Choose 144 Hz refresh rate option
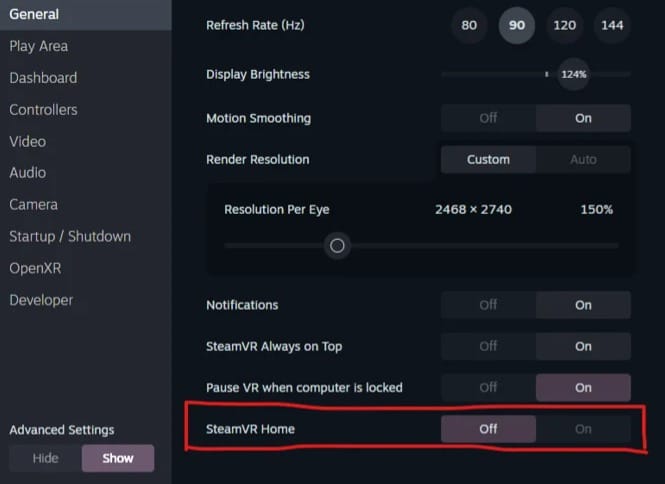The width and height of the screenshot is (665, 484). tap(612, 25)
